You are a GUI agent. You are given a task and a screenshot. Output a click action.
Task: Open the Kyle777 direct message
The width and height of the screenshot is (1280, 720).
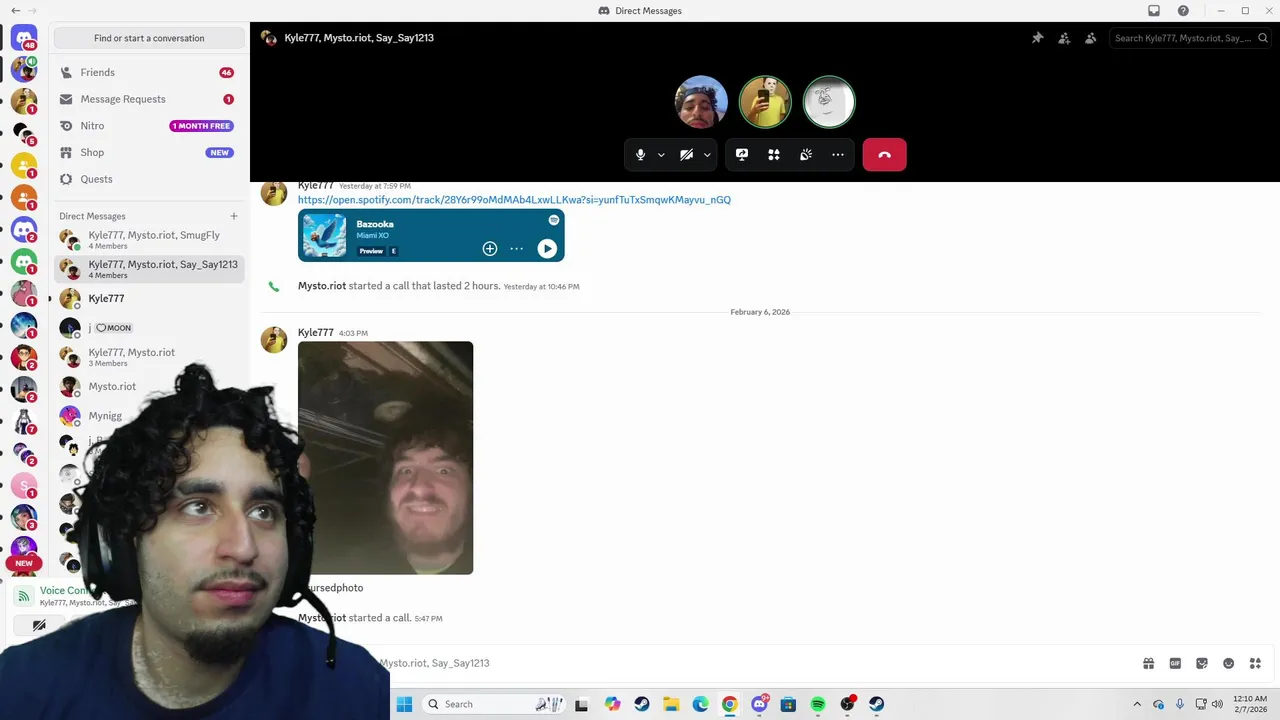149,299
